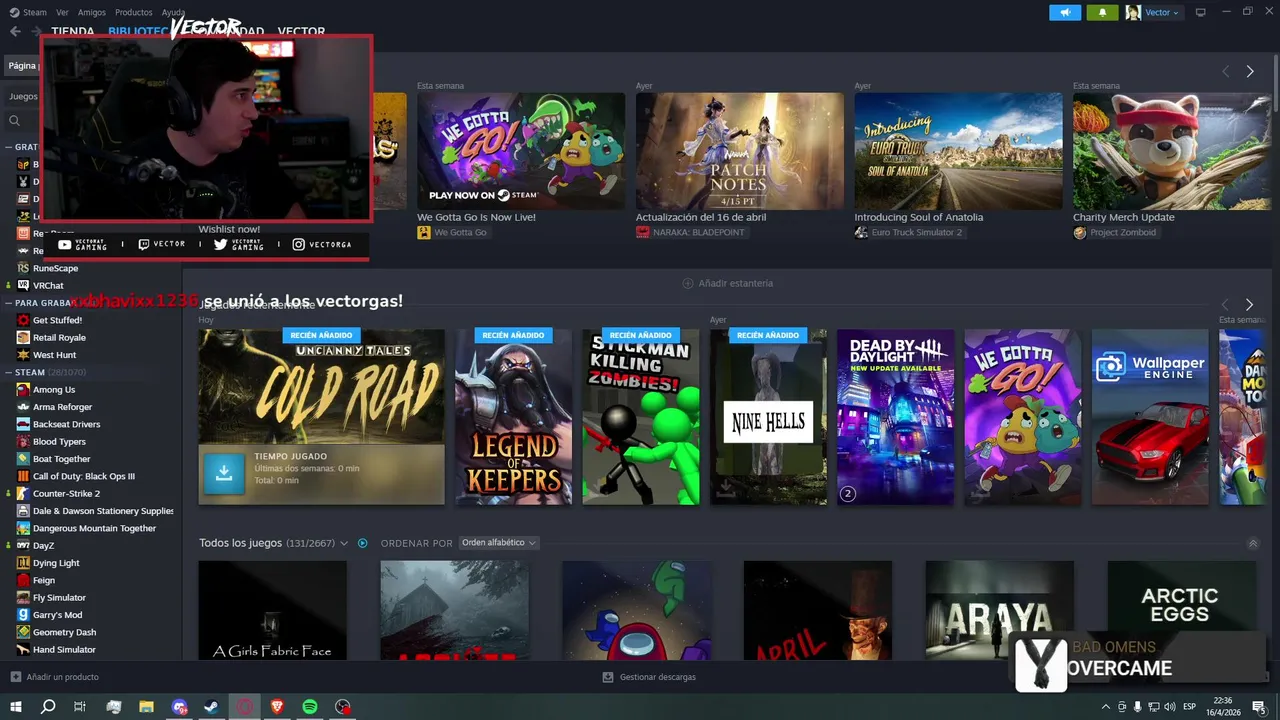Viewport: 1280px width, 720px height.
Task: Click the Backseat Drivers icon in sidebar
Action: (23, 424)
